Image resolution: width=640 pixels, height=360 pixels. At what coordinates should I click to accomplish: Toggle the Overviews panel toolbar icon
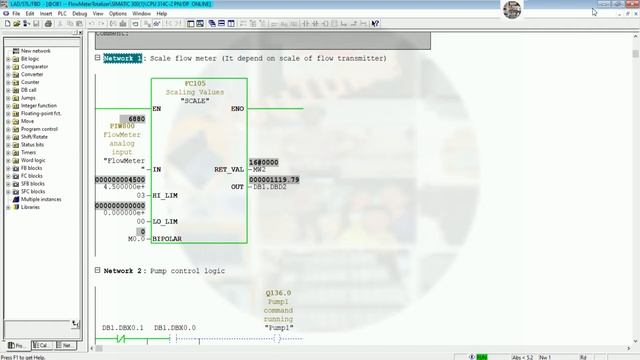tap(191, 24)
